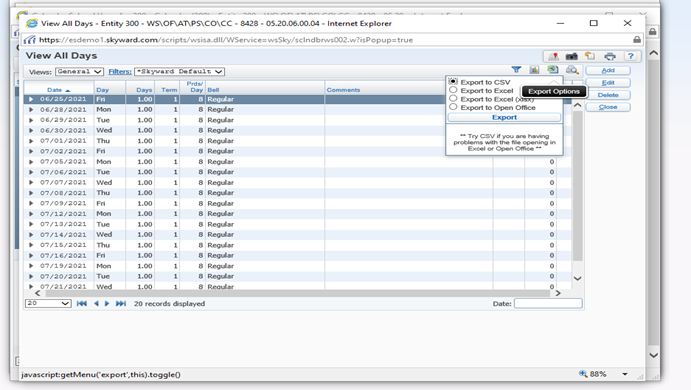
Task: Click the alert map pin toolbar icon
Action: coord(554,56)
